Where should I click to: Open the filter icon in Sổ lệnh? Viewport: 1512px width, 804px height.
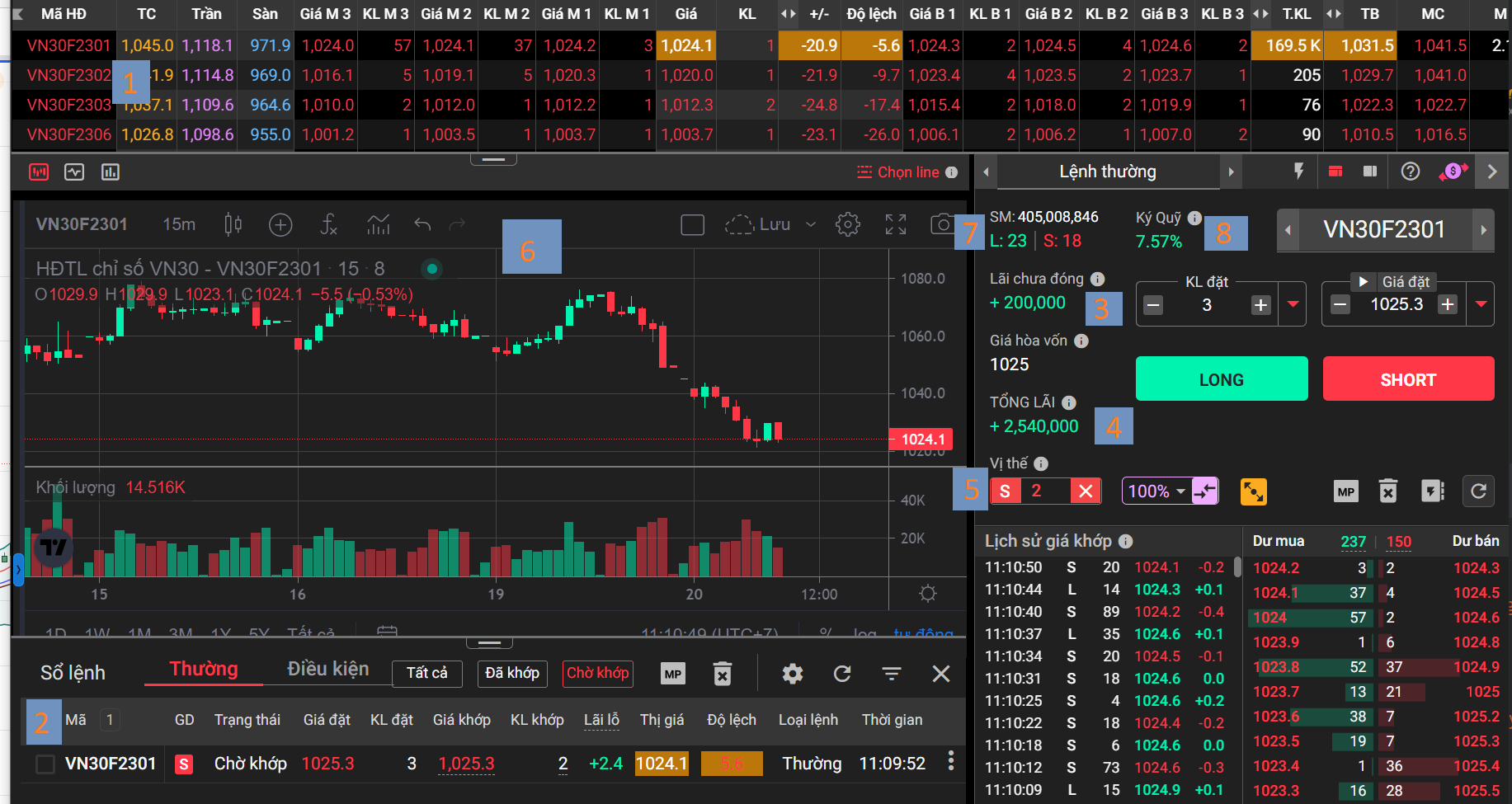point(892,674)
